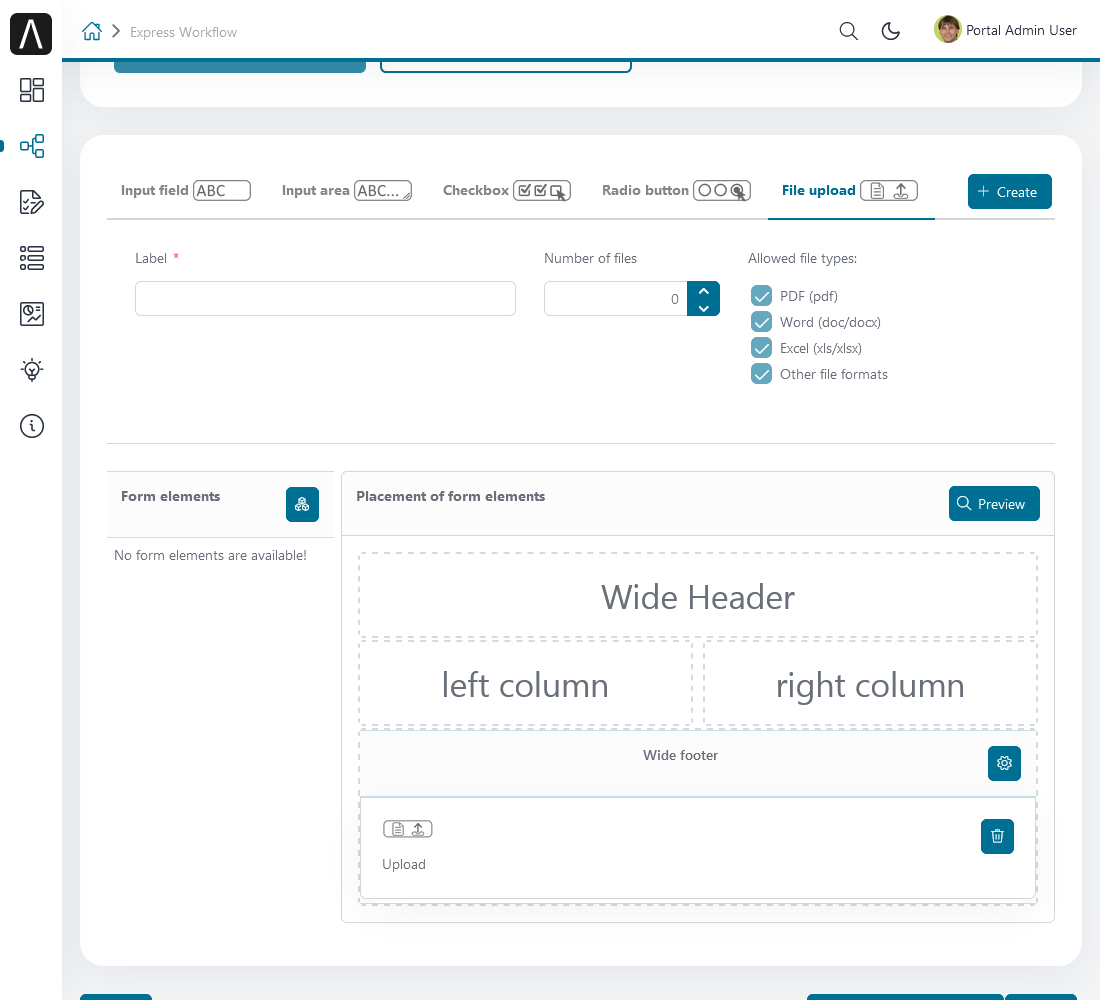Screen dimensions: 1100x1000
Task: Open the lightbulb ideas sidebar icon
Action: point(32,370)
